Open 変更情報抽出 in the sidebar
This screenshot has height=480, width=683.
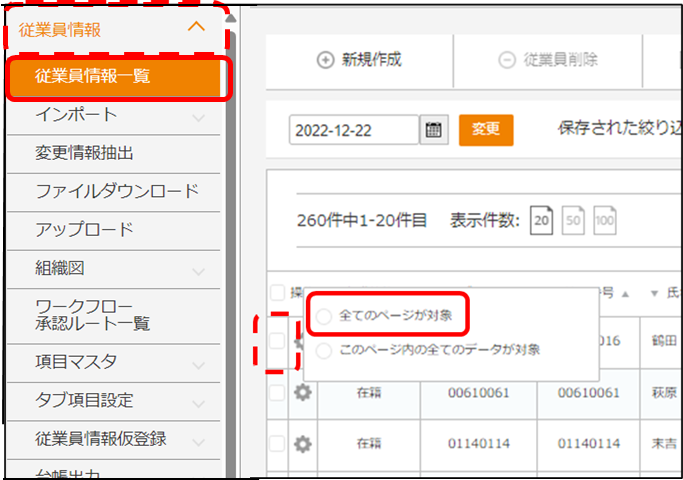84,153
